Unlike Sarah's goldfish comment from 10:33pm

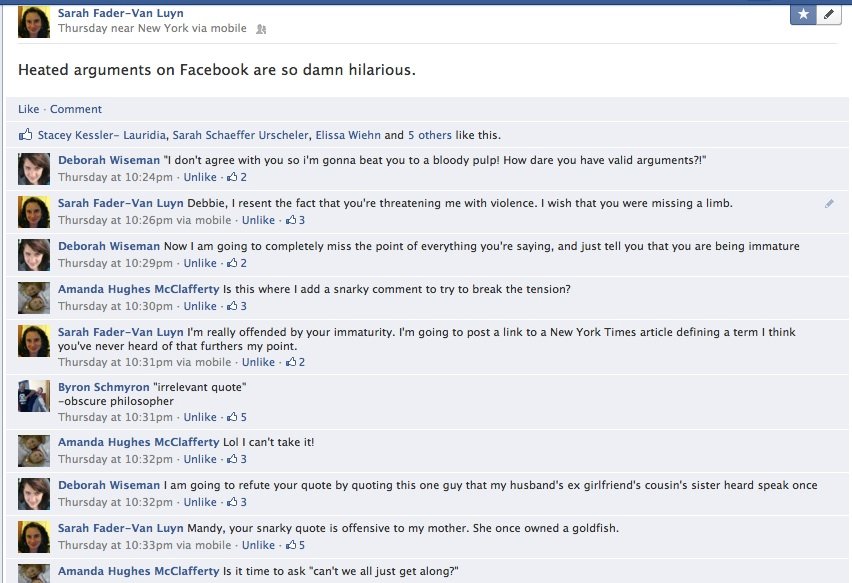pyautogui.click(x=258, y=545)
